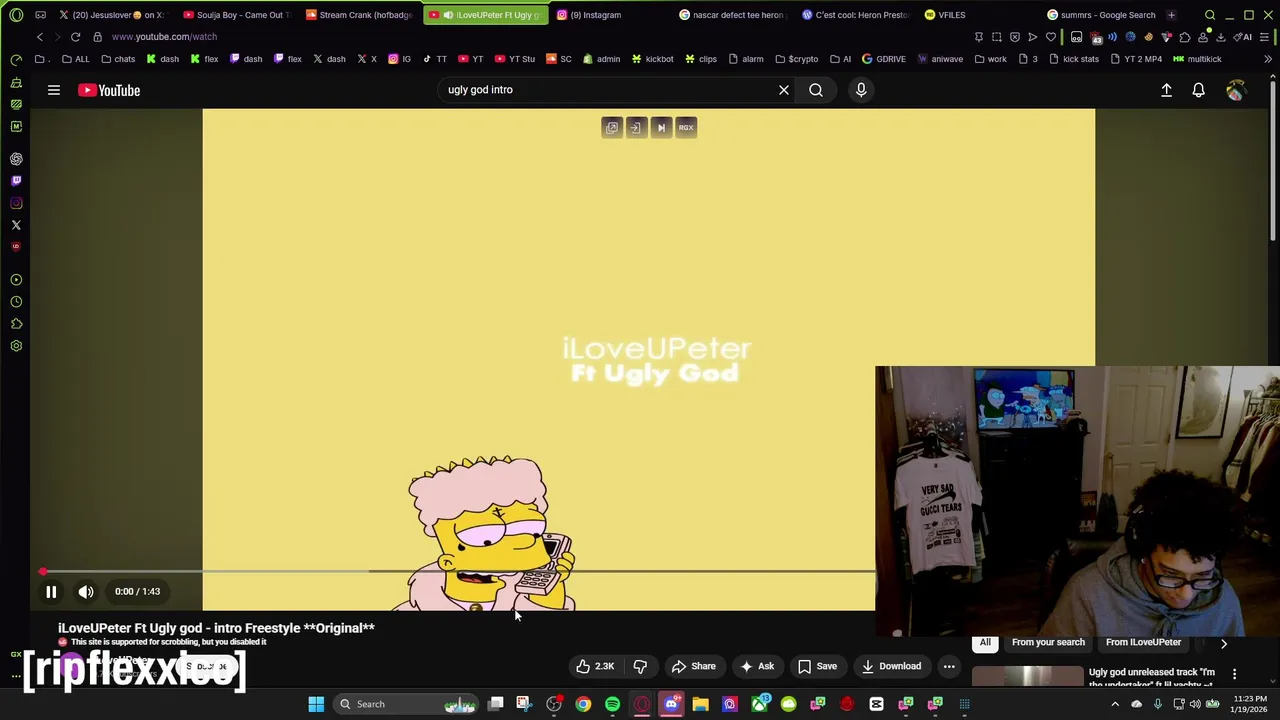This screenshot has width=1280, height=720.
Task: Switch to the Instagram tab
Action: tap(607, 15)
